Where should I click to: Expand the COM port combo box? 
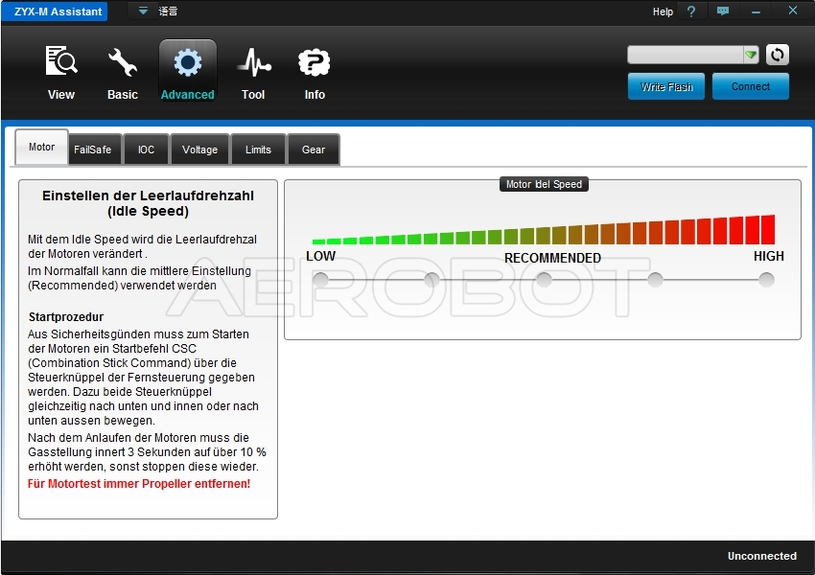coord(750,55)
